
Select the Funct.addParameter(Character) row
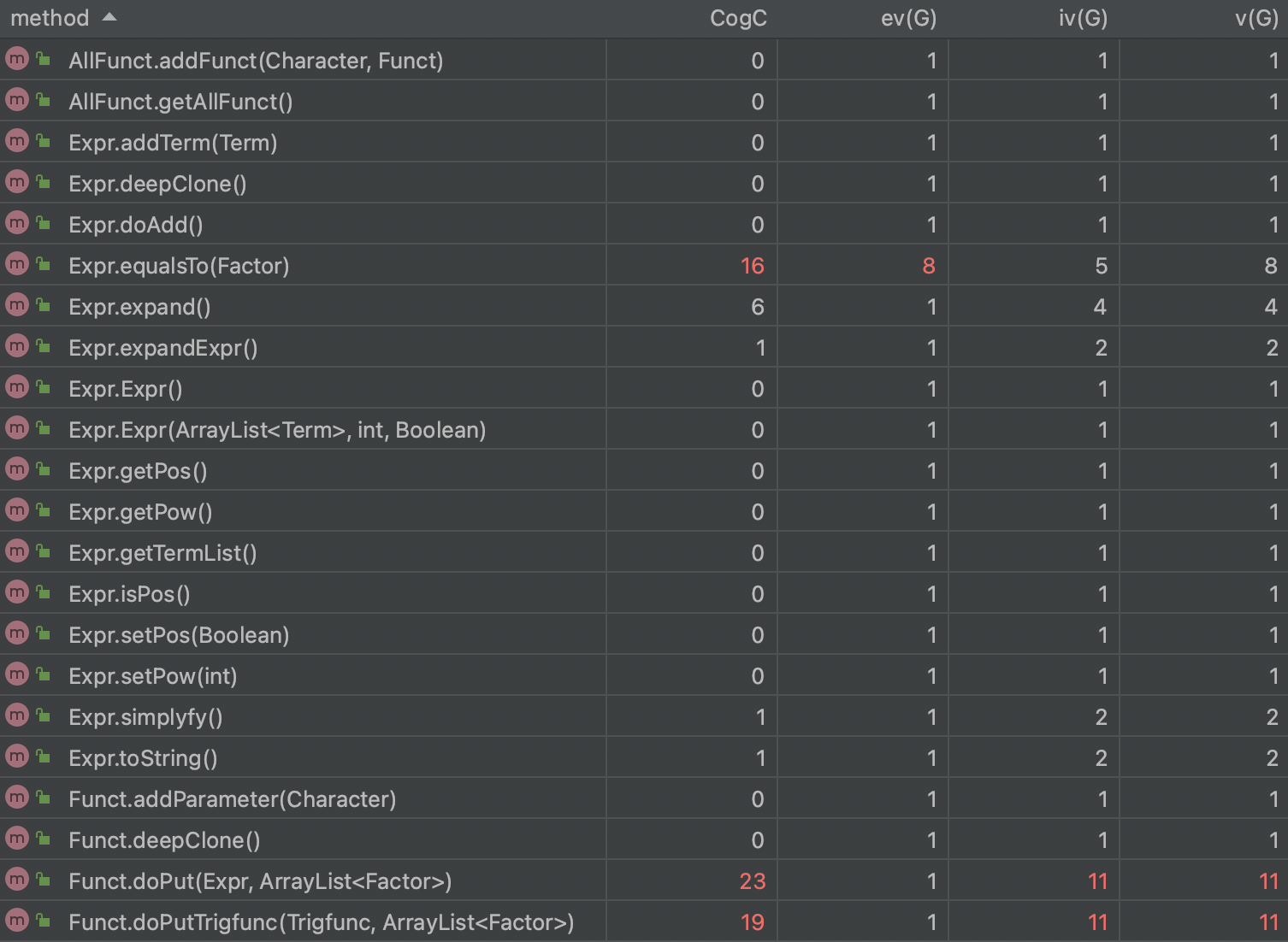[x=644, y=798]
